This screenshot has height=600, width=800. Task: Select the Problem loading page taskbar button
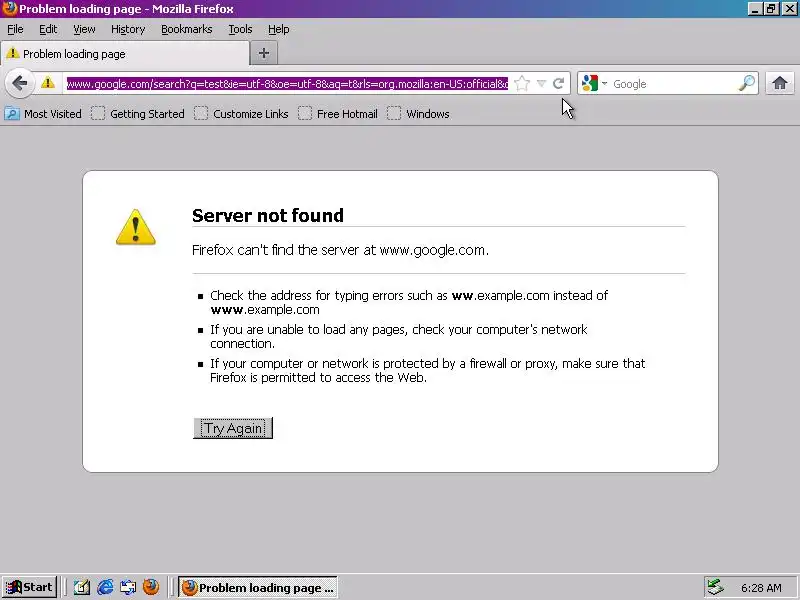[258, 587]
